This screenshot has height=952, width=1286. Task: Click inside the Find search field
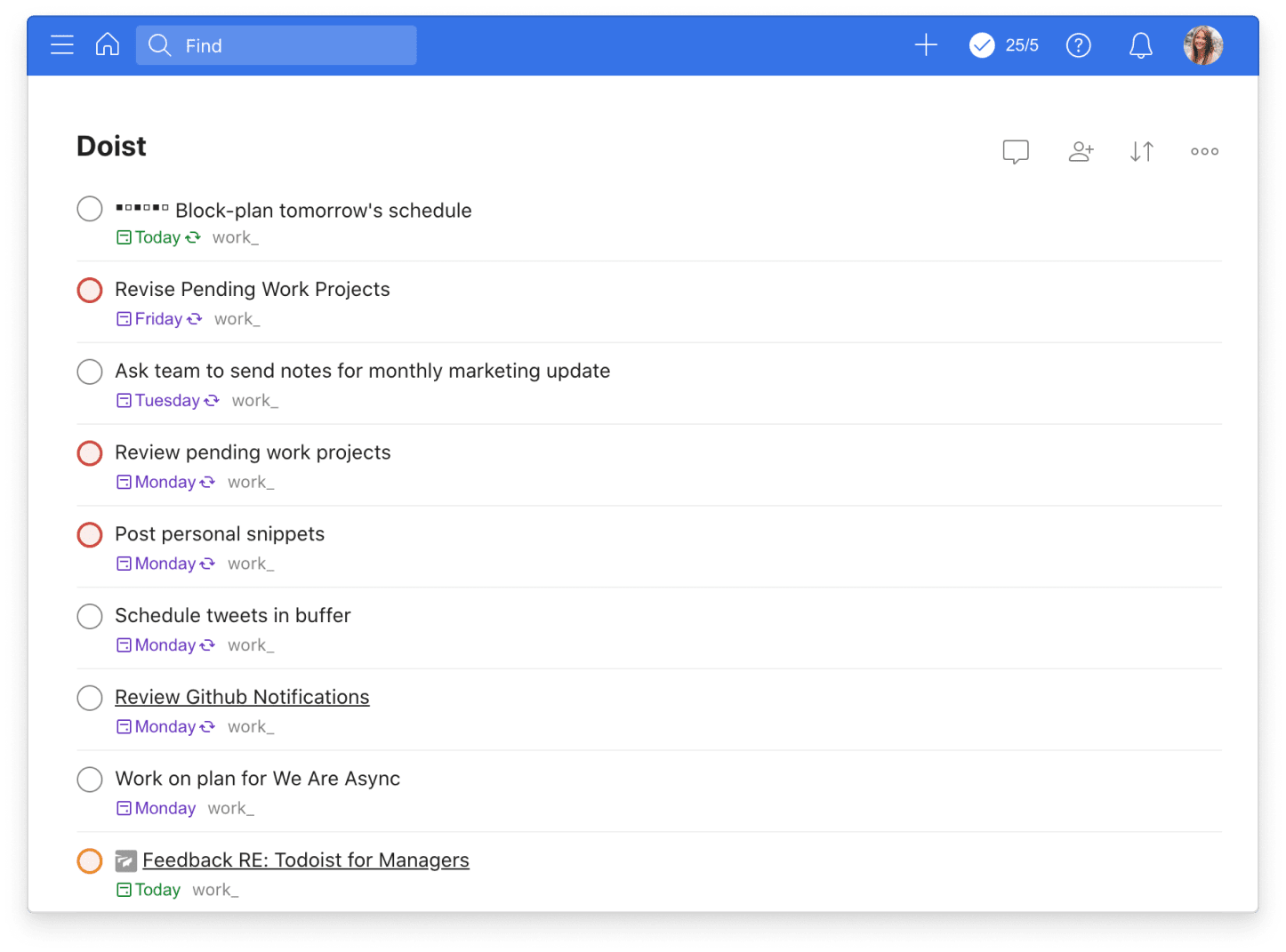click(x=276, y=45)
